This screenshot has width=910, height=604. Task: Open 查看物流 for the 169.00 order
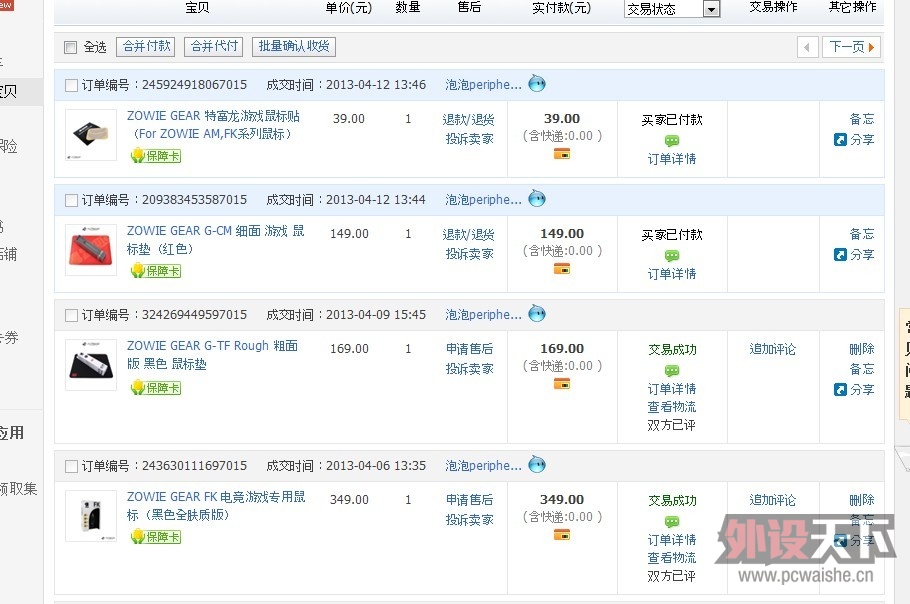pos(672,407)
